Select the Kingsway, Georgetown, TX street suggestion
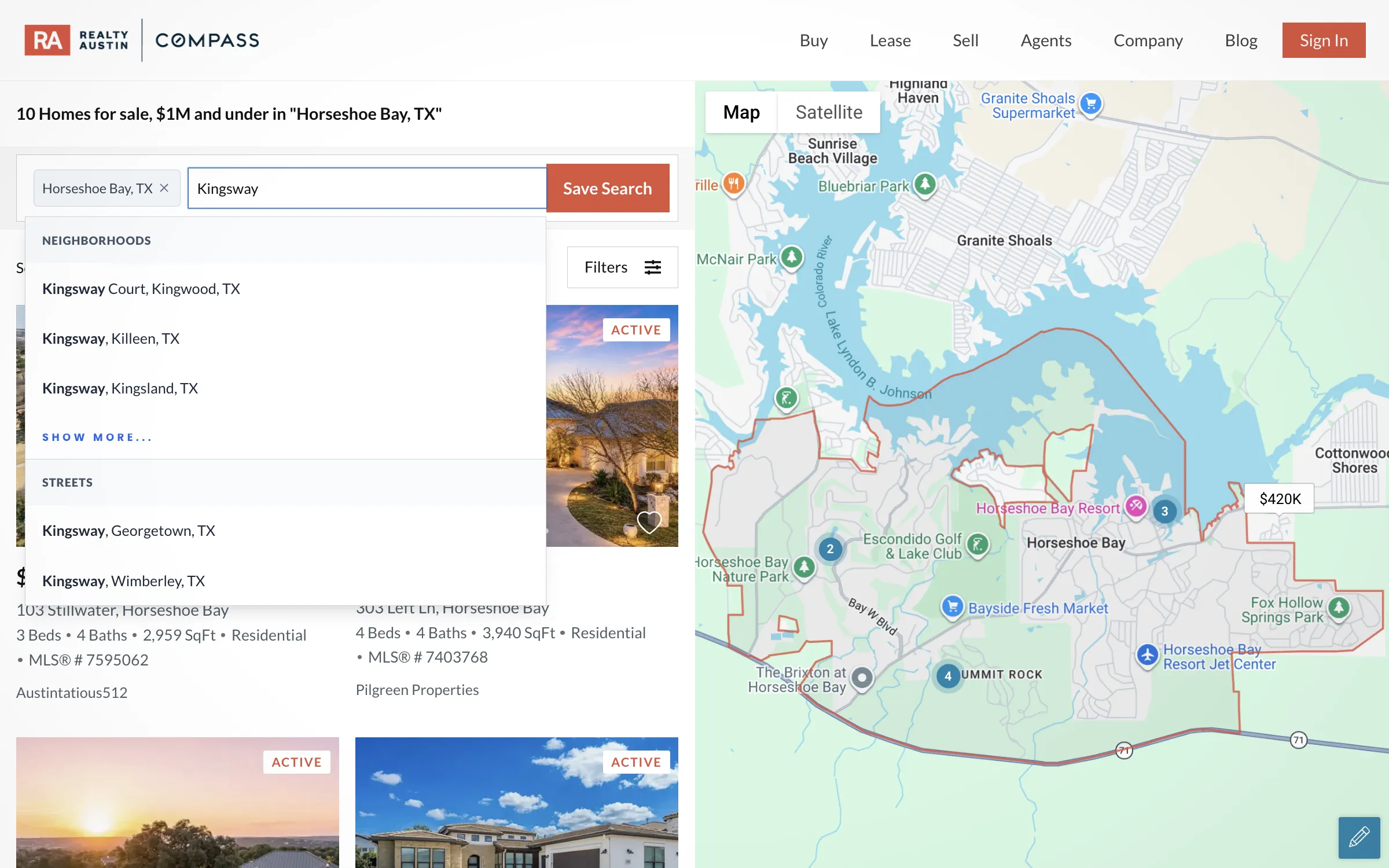The height and width of the screenshot is (868, 1389). click(x=285, y=531)
